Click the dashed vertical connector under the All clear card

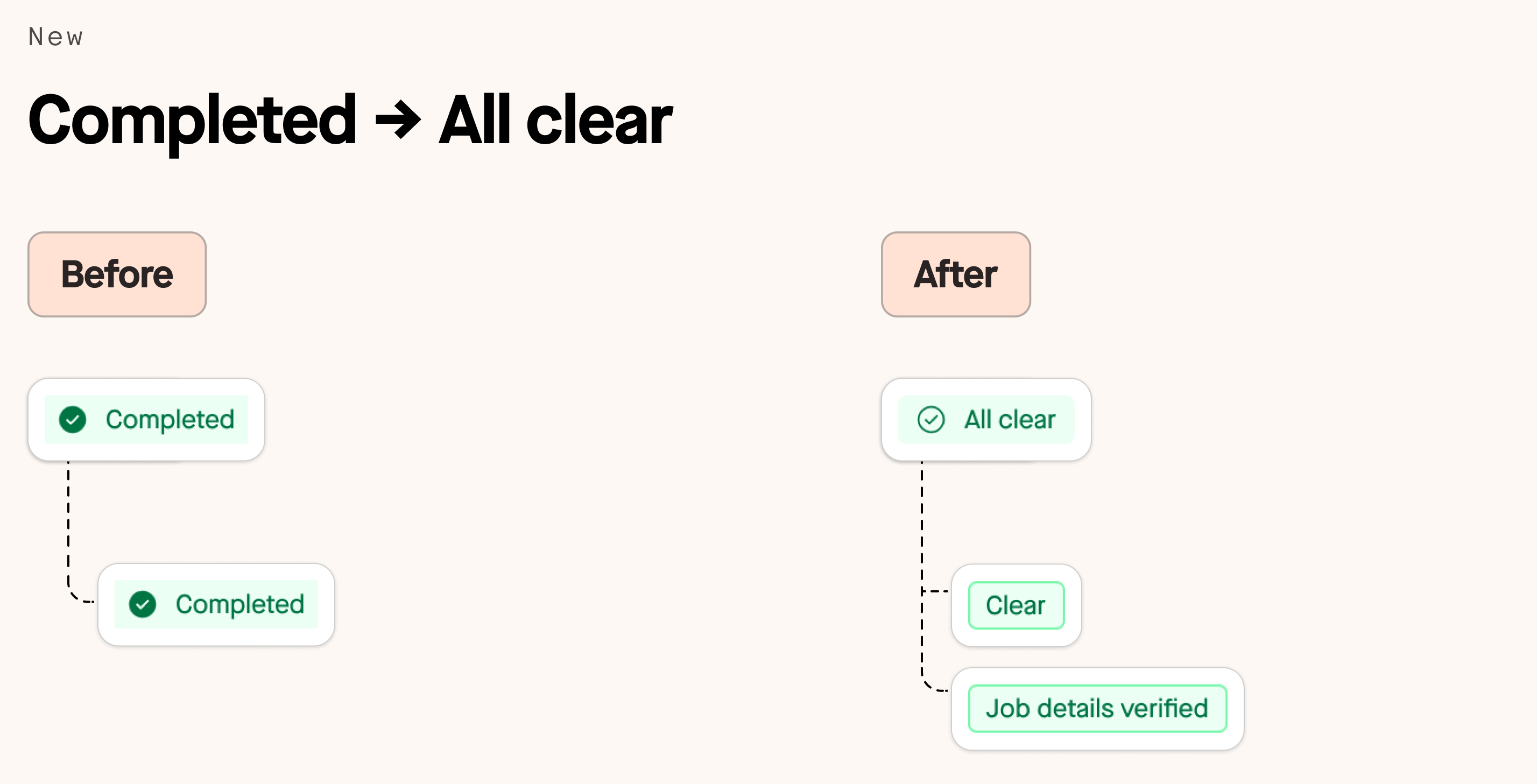(922, 567)
